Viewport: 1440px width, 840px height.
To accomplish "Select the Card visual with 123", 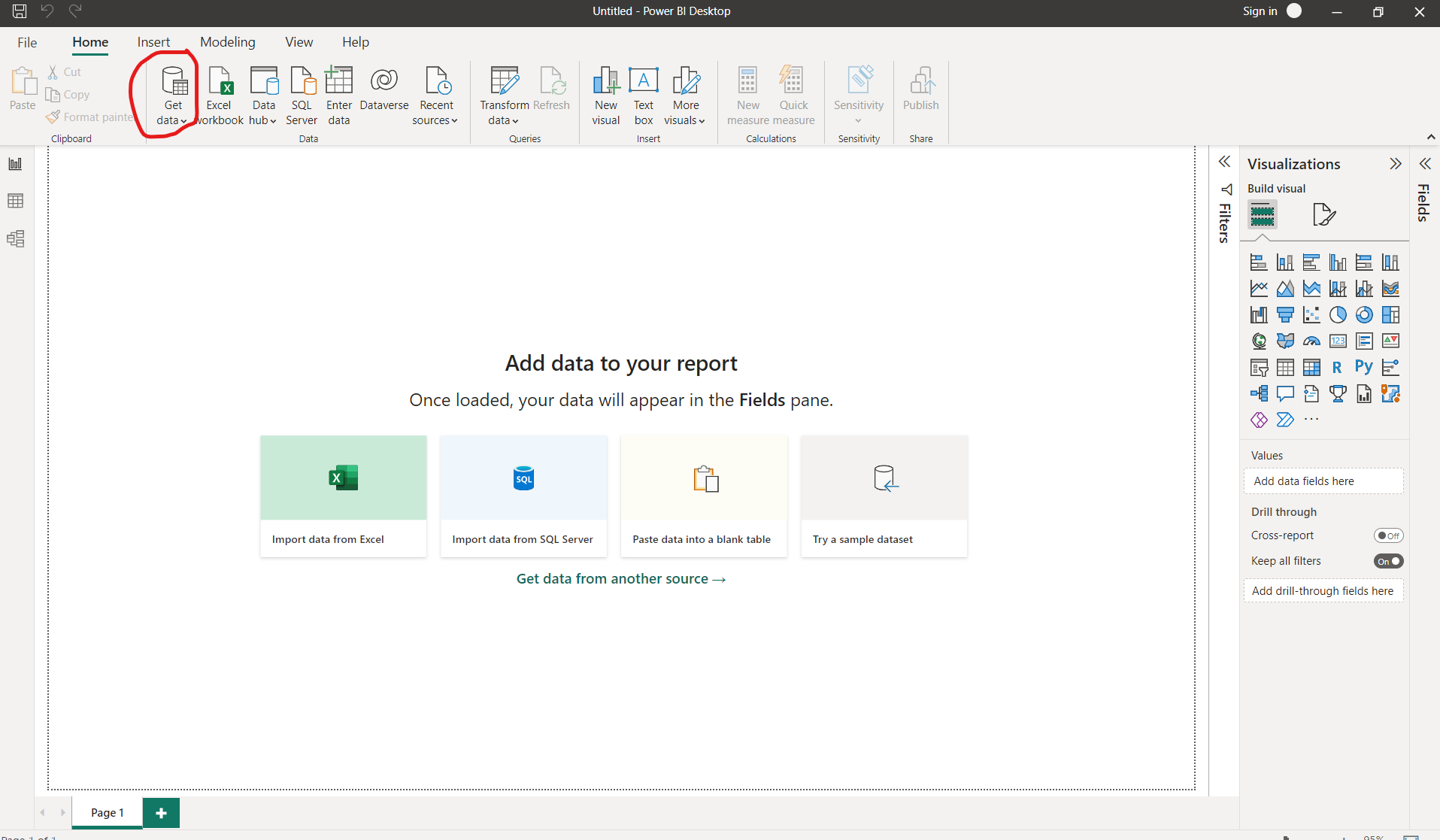I will pyautogui.click(x=1338, y=341).
